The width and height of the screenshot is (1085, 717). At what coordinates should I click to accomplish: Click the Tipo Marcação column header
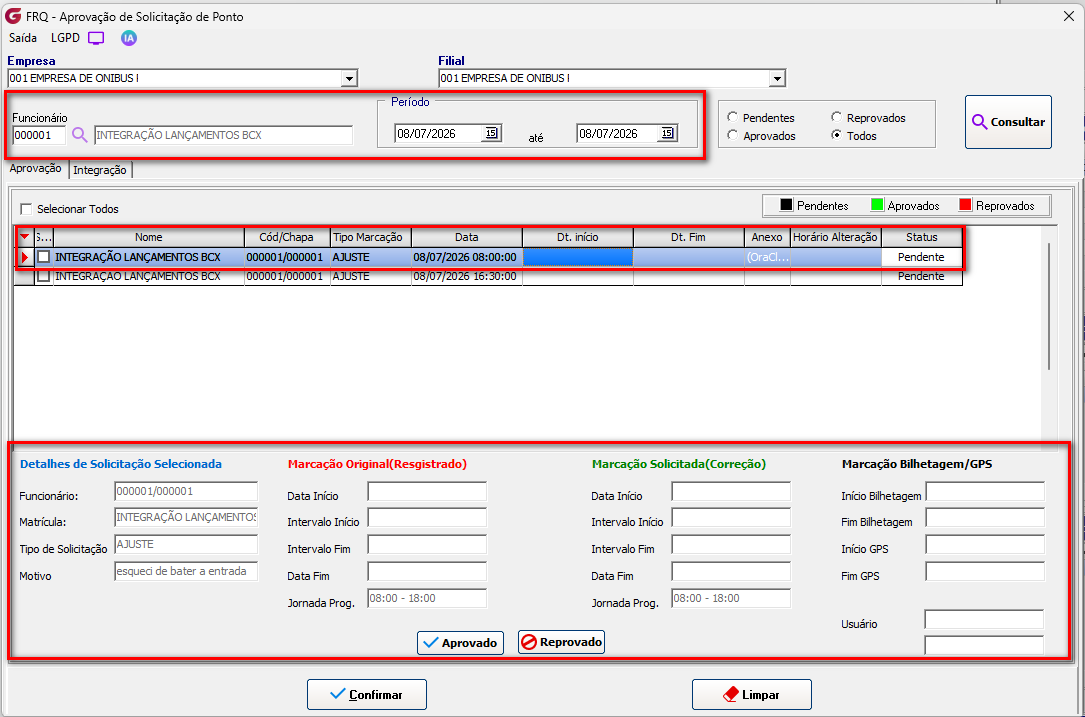coord(371,237)
